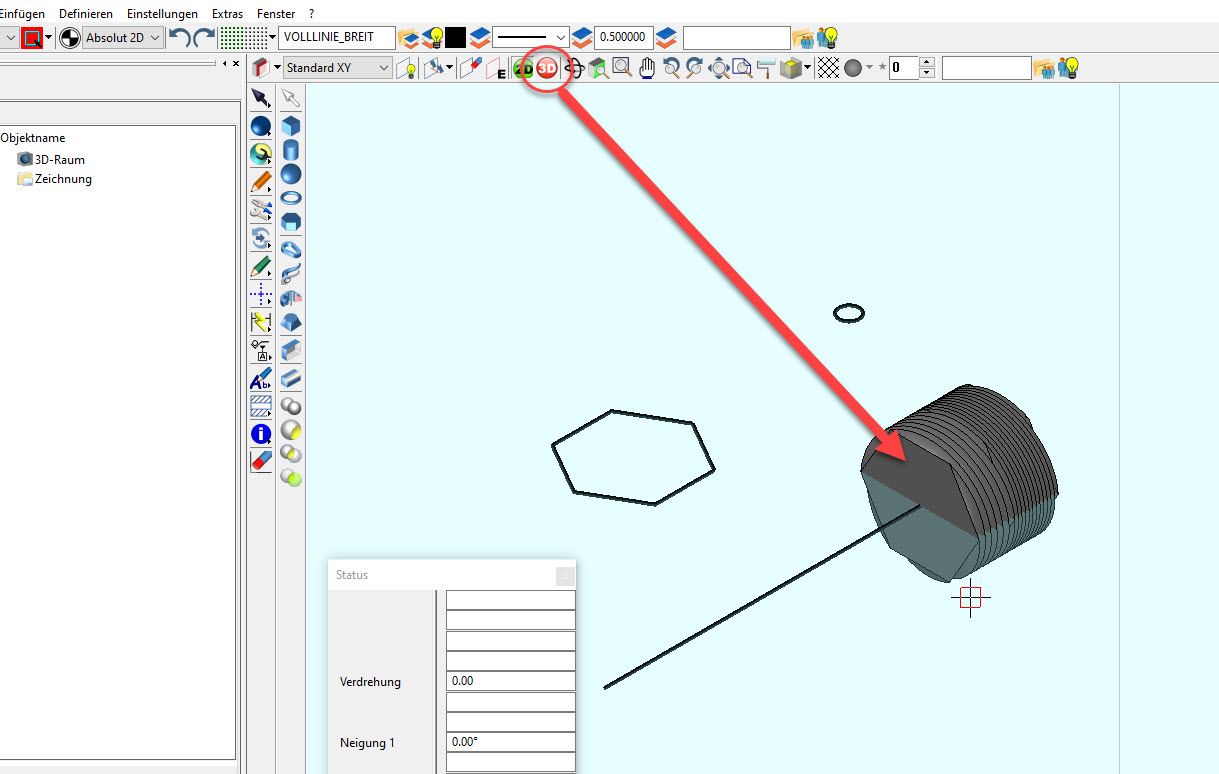Click the previous zoom view icon
This screenshot has width=1219, height=774.
[671, 68]
